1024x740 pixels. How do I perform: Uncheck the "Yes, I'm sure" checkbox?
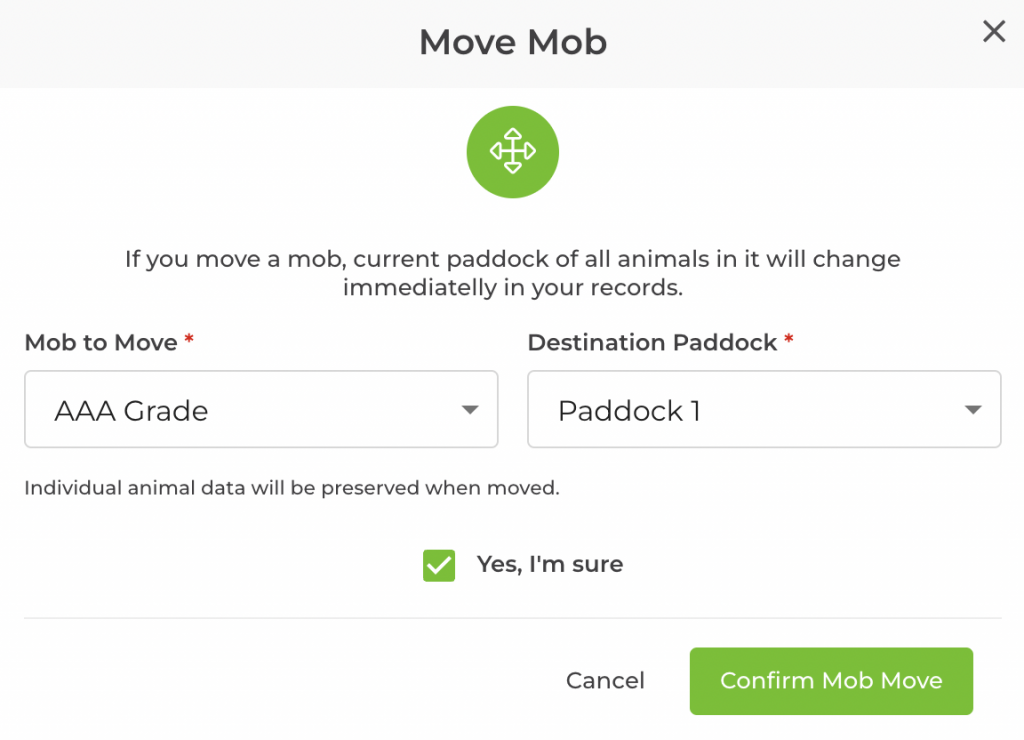(439, 565)
